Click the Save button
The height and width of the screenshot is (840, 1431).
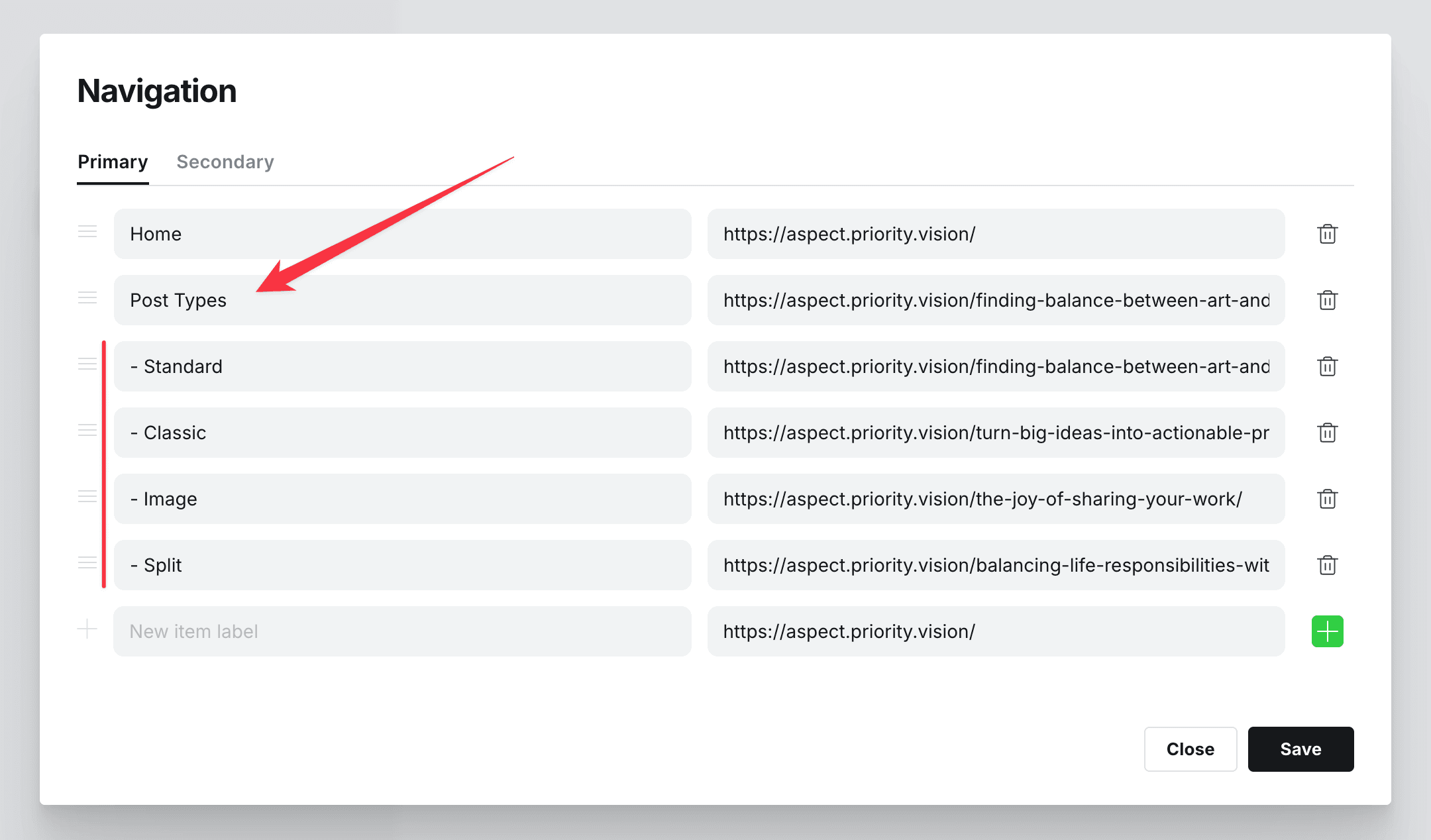pos(1300,749)
